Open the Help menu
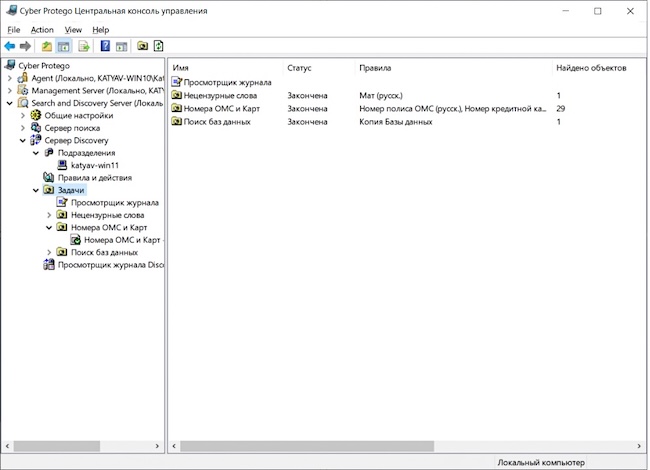This screenshot has width=650, height=470. (101, 30)
